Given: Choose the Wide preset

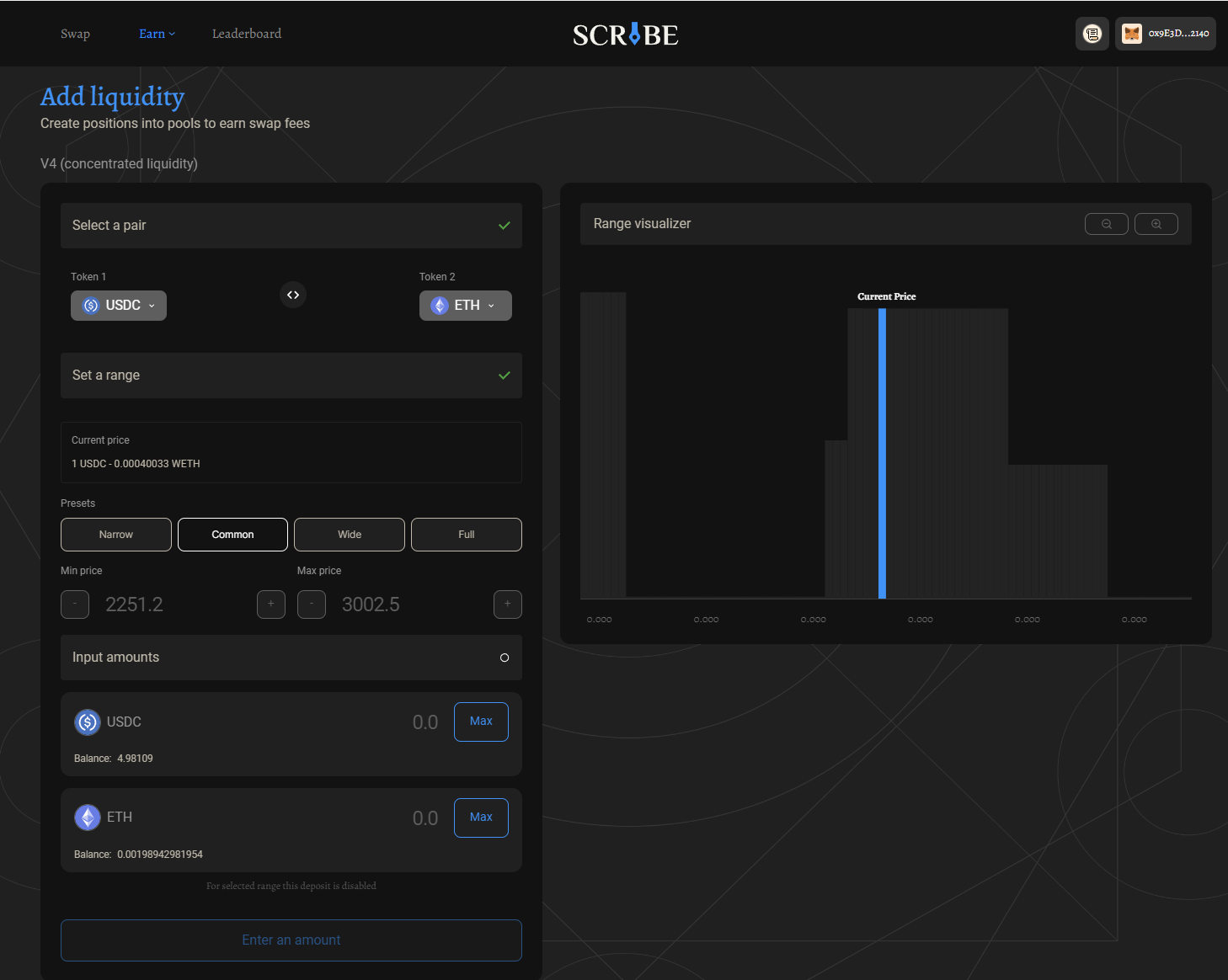Looking at the screenshot, I should click(x=350, y=535).
